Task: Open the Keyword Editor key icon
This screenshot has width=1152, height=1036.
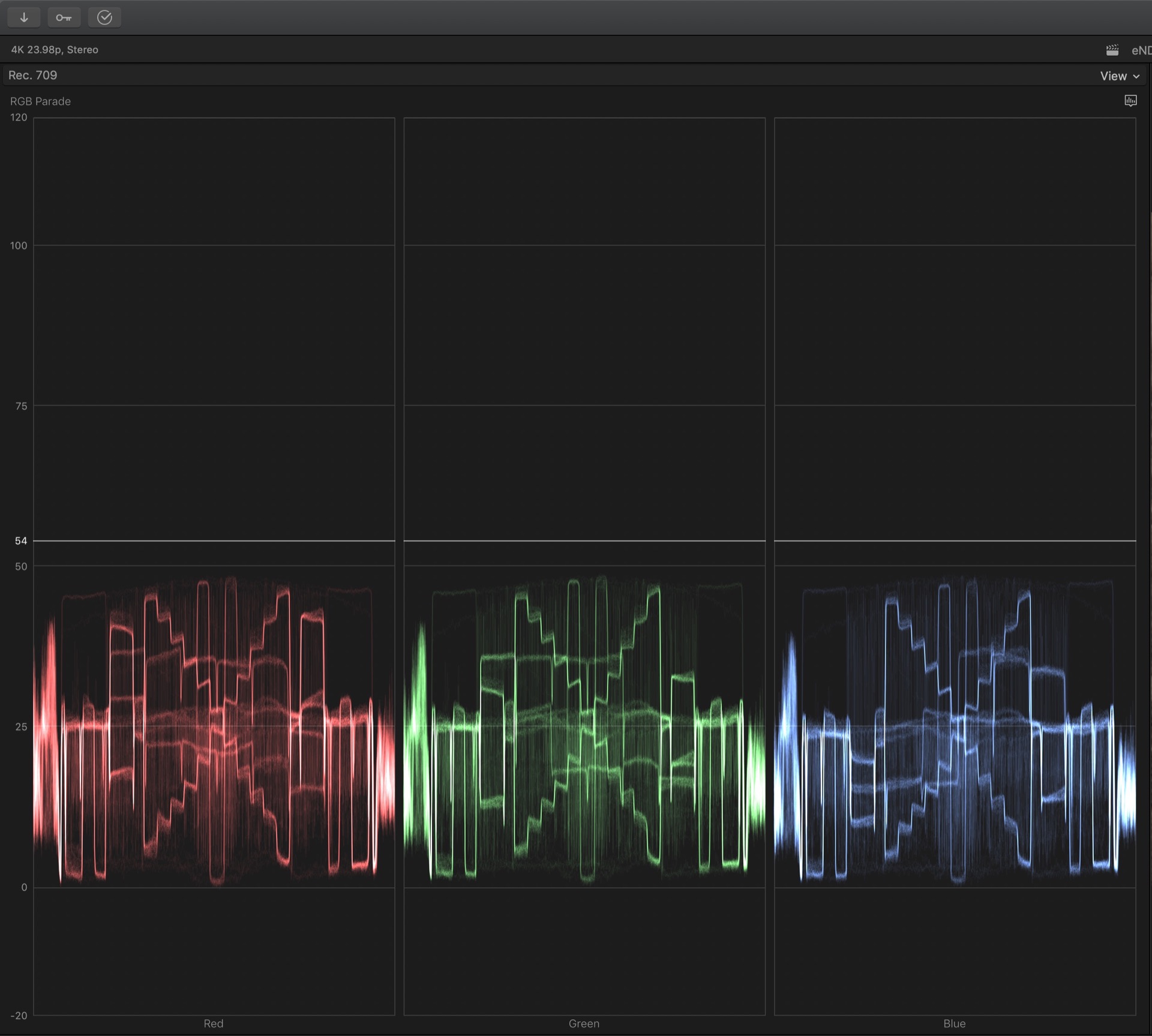Action: point(64,17)
